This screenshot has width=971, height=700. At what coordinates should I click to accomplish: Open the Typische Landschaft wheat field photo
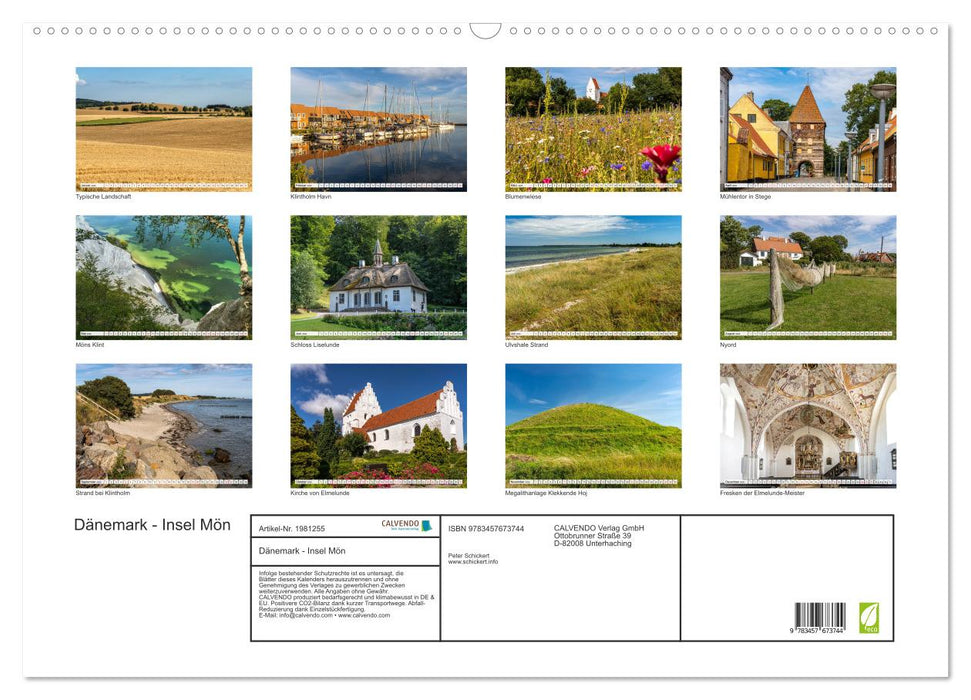pyautogui.click(x=164, y=129)
